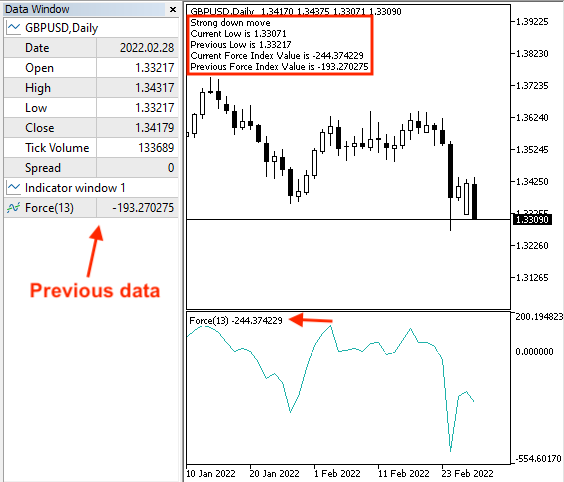564x482 pixels.
Task: Click the Open row label
Action: click(x=39, y=68)
